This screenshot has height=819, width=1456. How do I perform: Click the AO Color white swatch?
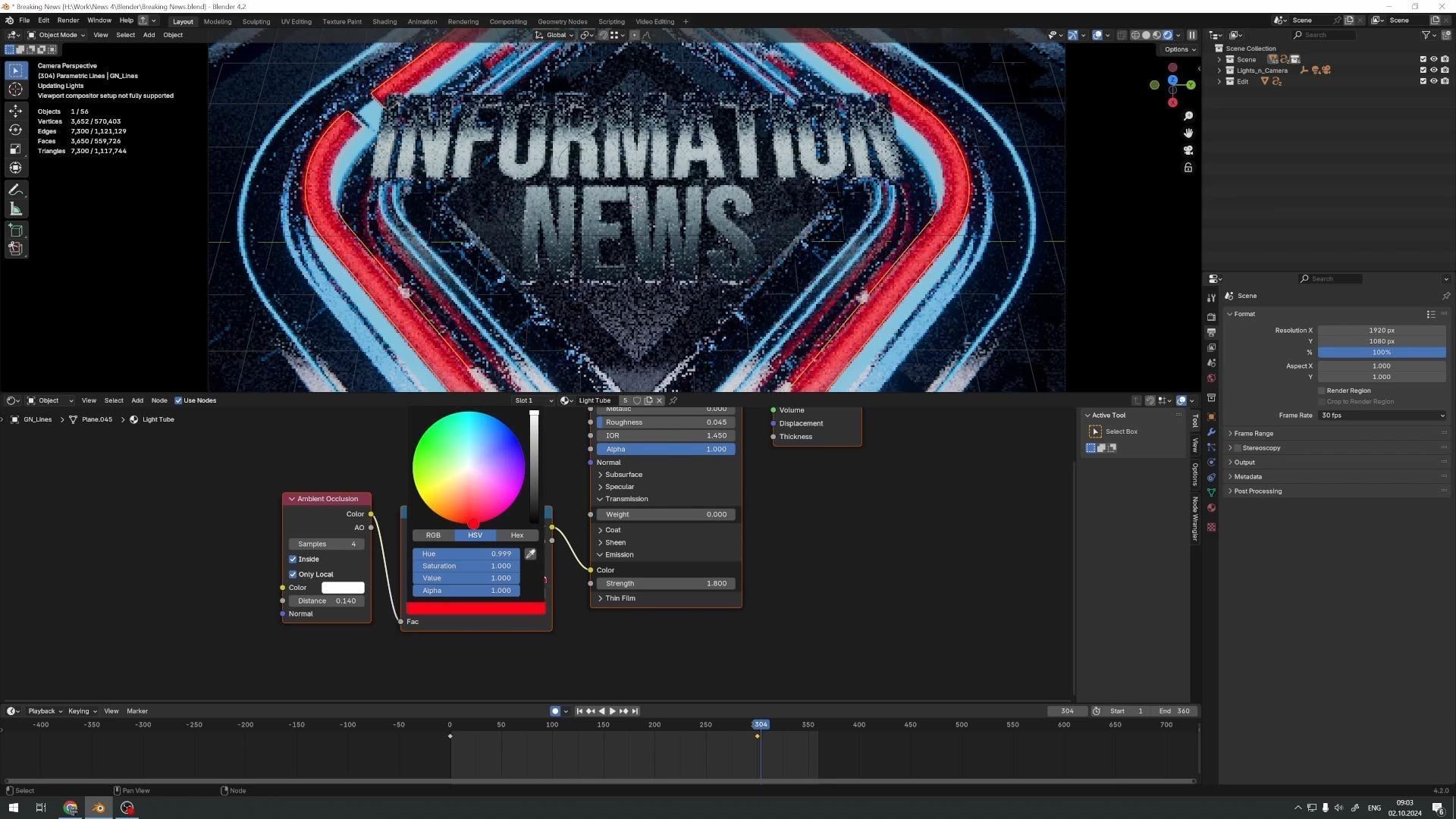(x=343, y=588)
